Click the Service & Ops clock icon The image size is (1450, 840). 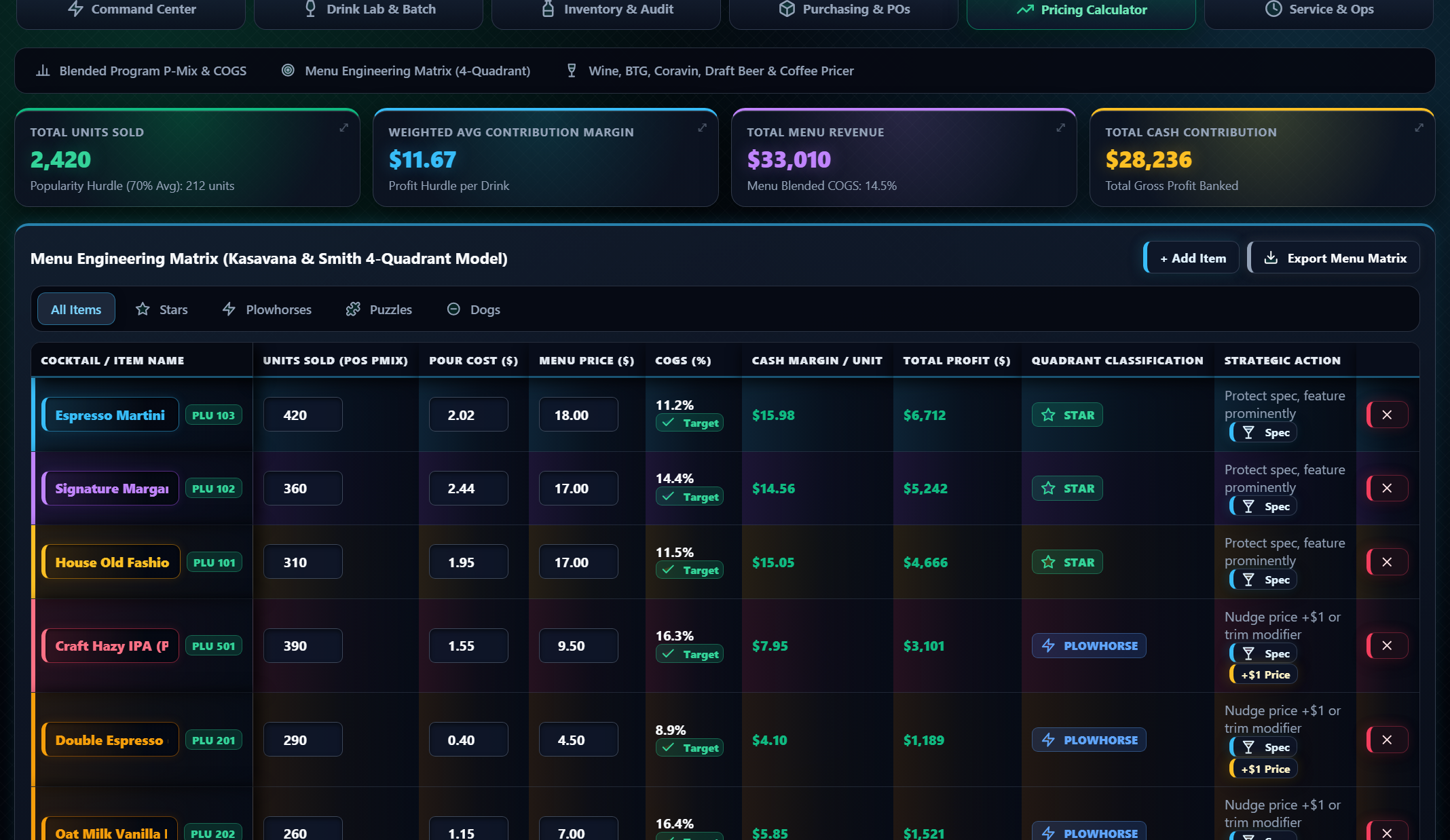tap(1274, 9)
